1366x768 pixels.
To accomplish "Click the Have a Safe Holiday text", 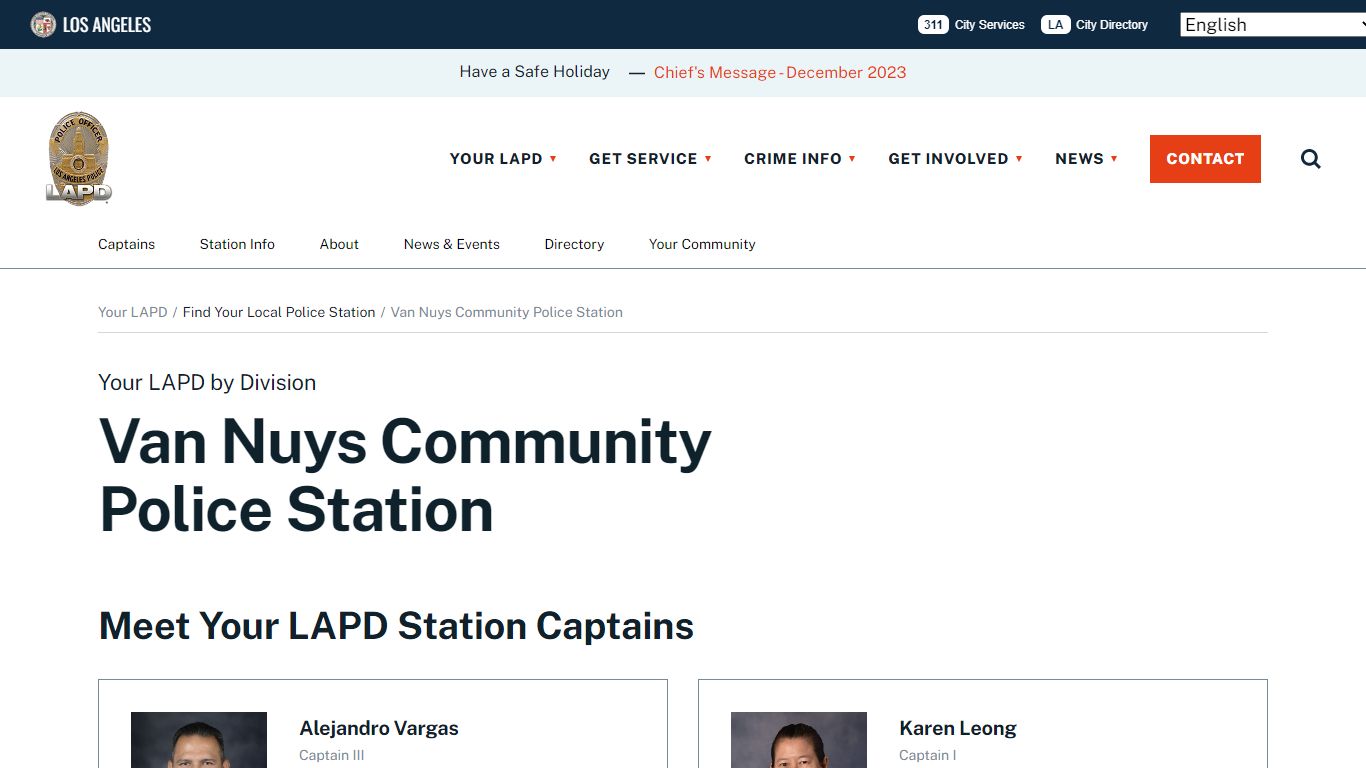I will click(x=534, y=72).
